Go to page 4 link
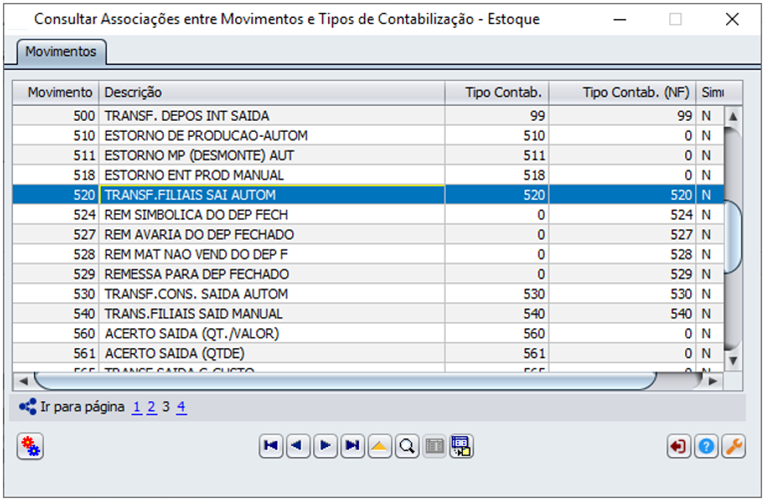Viewport: 765px width, 500px height. (x=181, y=407)
